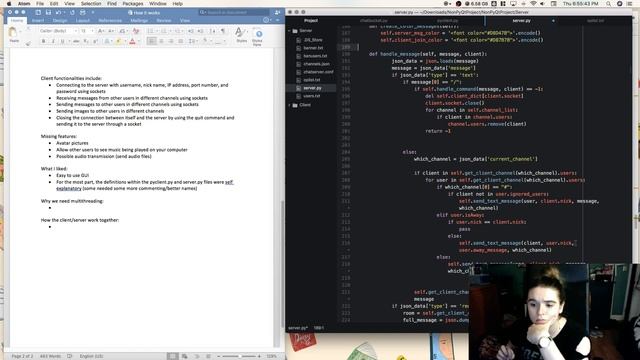The height and width of the screenshot is (360, 640).
Task: Increase paragraph indent
Action: (200, 31)
